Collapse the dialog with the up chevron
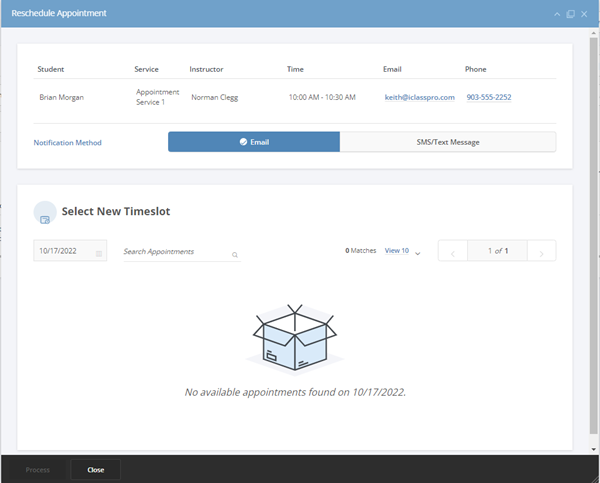The width and height of the screenshot is (600, 483). tap(557, 14)
